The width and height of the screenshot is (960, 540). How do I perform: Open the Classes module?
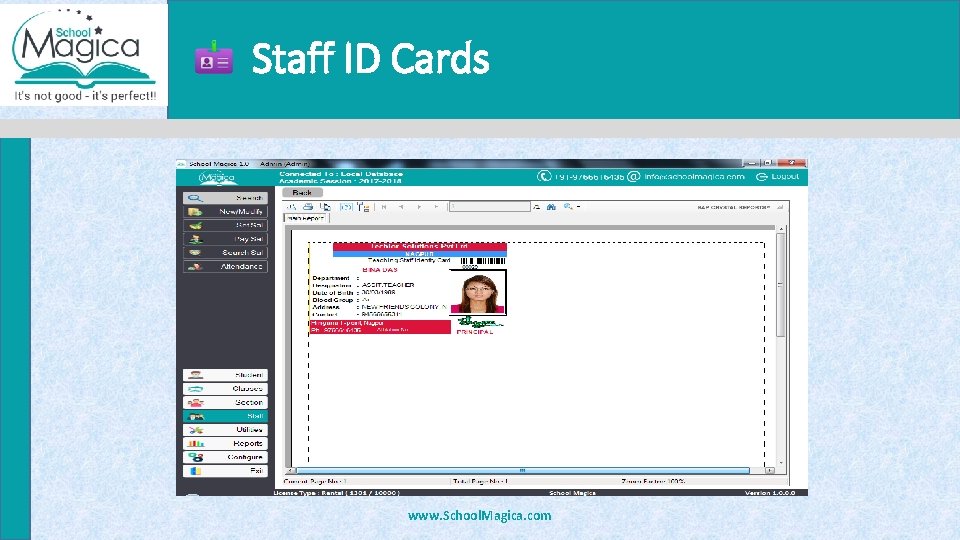click(x=225, y=389)
